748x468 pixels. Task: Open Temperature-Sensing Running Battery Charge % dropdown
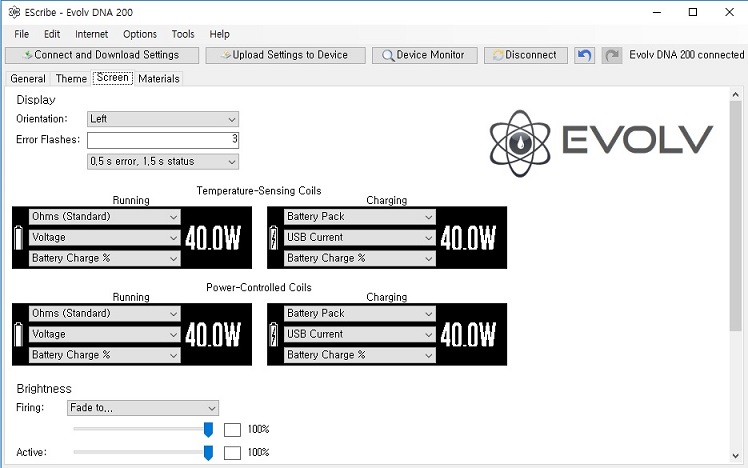[x=104, y=258]
